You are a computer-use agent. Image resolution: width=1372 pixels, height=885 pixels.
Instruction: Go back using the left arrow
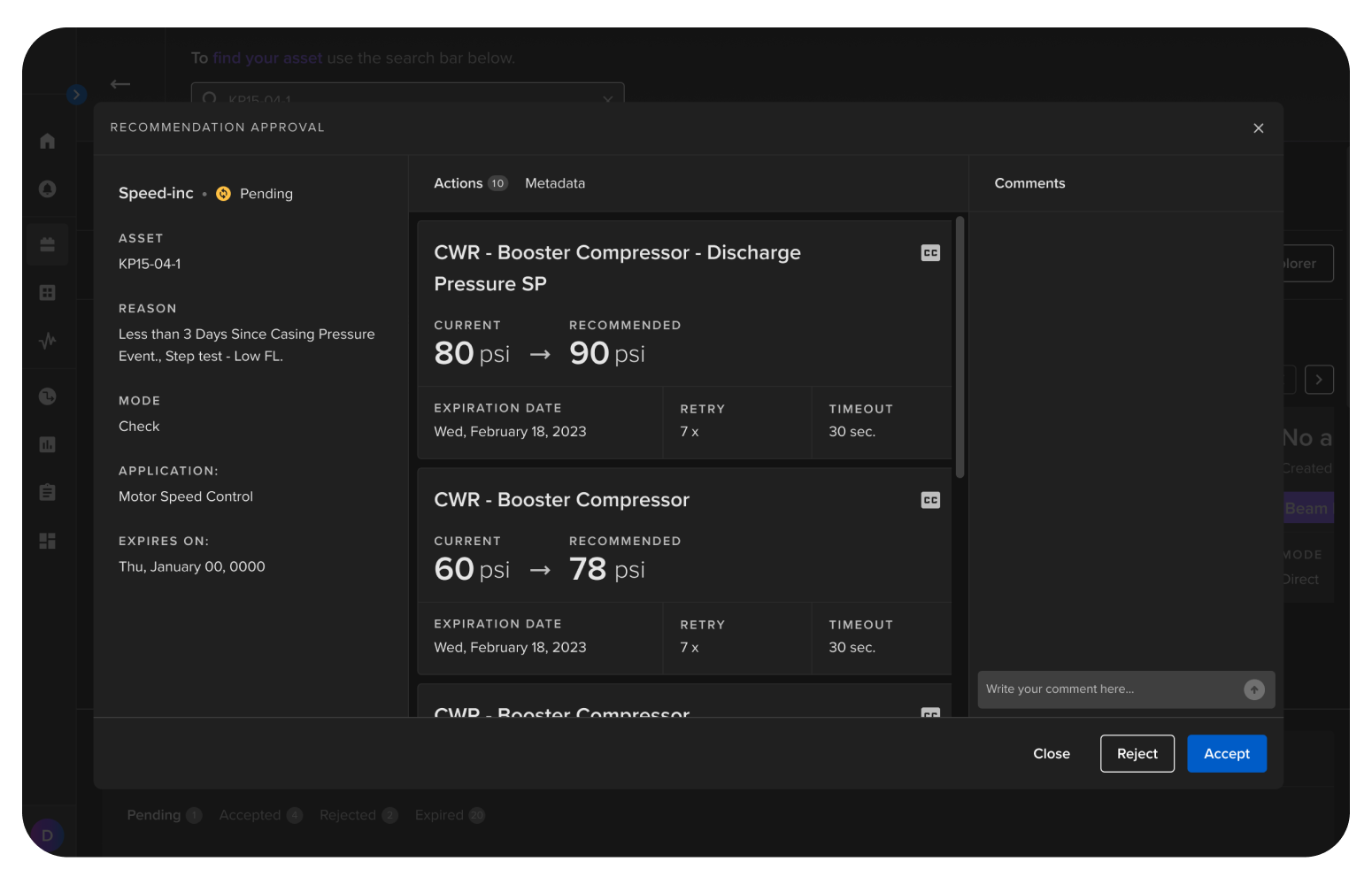coord(120,84)
